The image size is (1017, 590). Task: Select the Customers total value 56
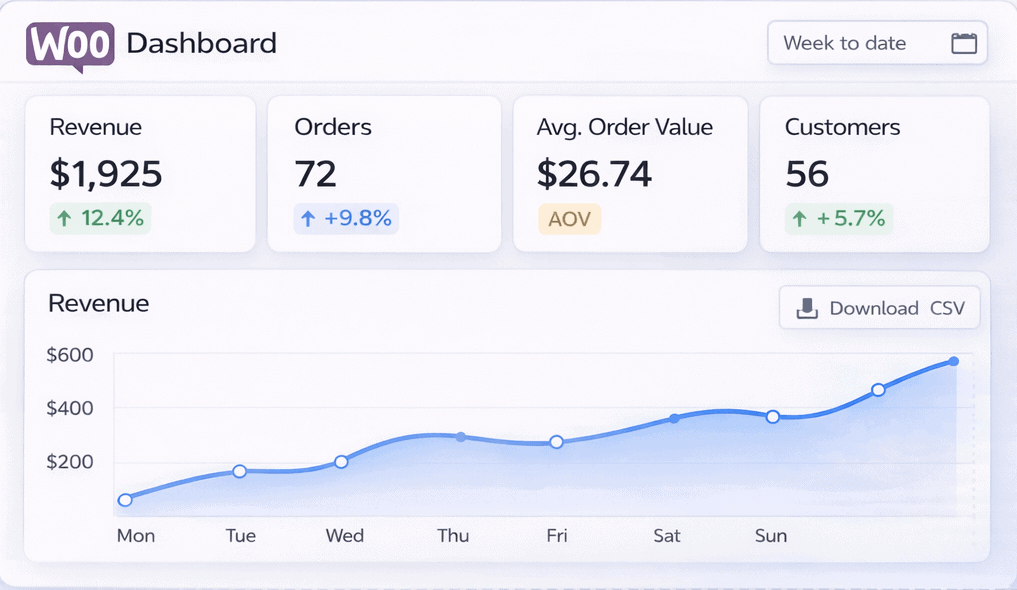806,174
